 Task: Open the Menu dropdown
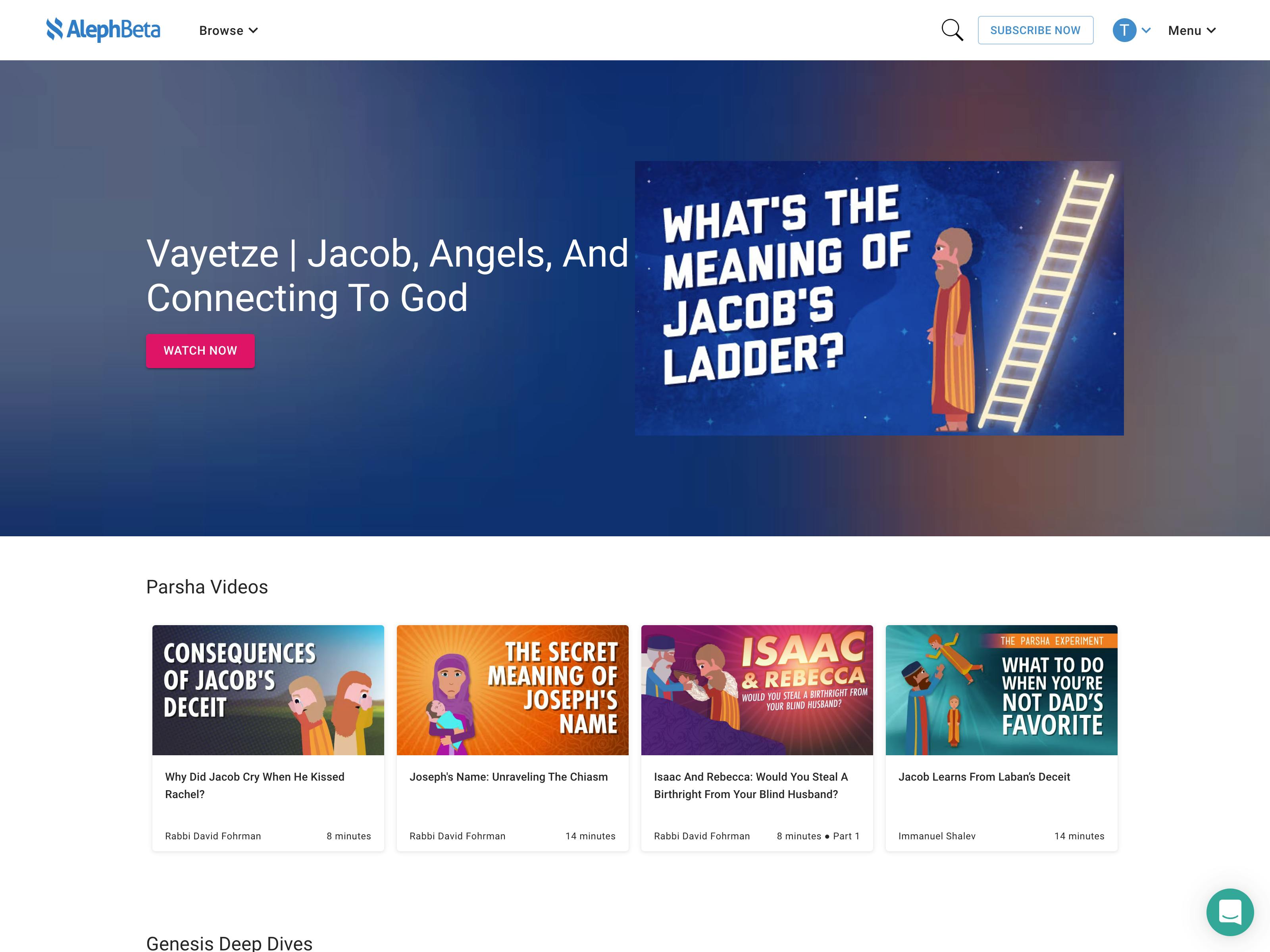pyautogui.click(x=1191, y=31)
